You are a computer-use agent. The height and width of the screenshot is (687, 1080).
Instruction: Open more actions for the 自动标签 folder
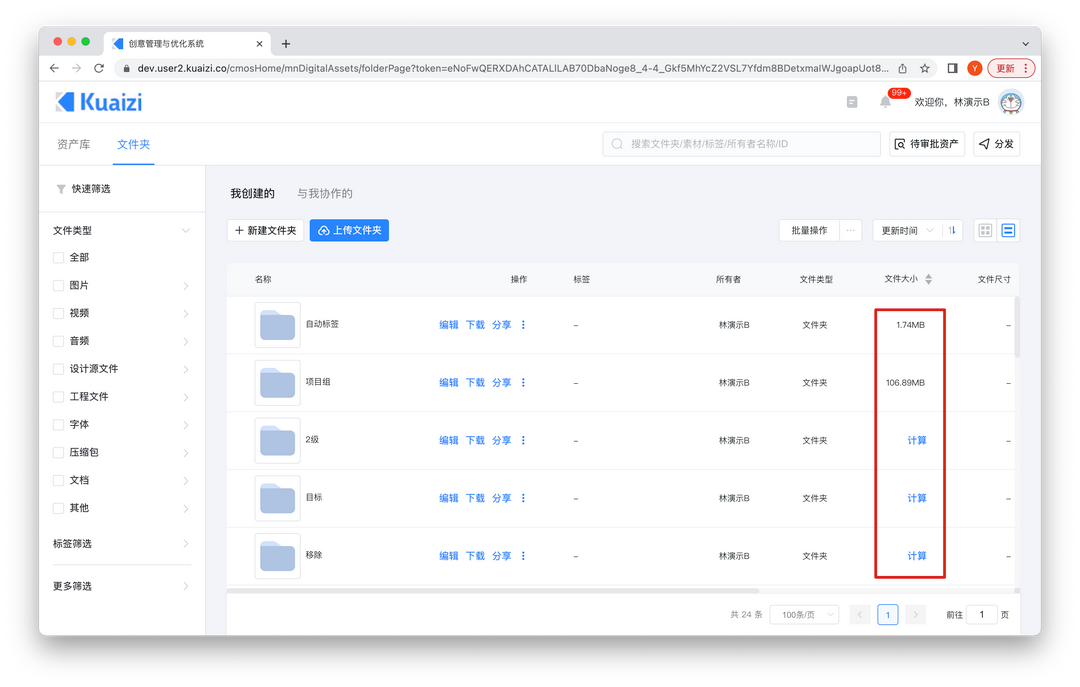point(523,325)
